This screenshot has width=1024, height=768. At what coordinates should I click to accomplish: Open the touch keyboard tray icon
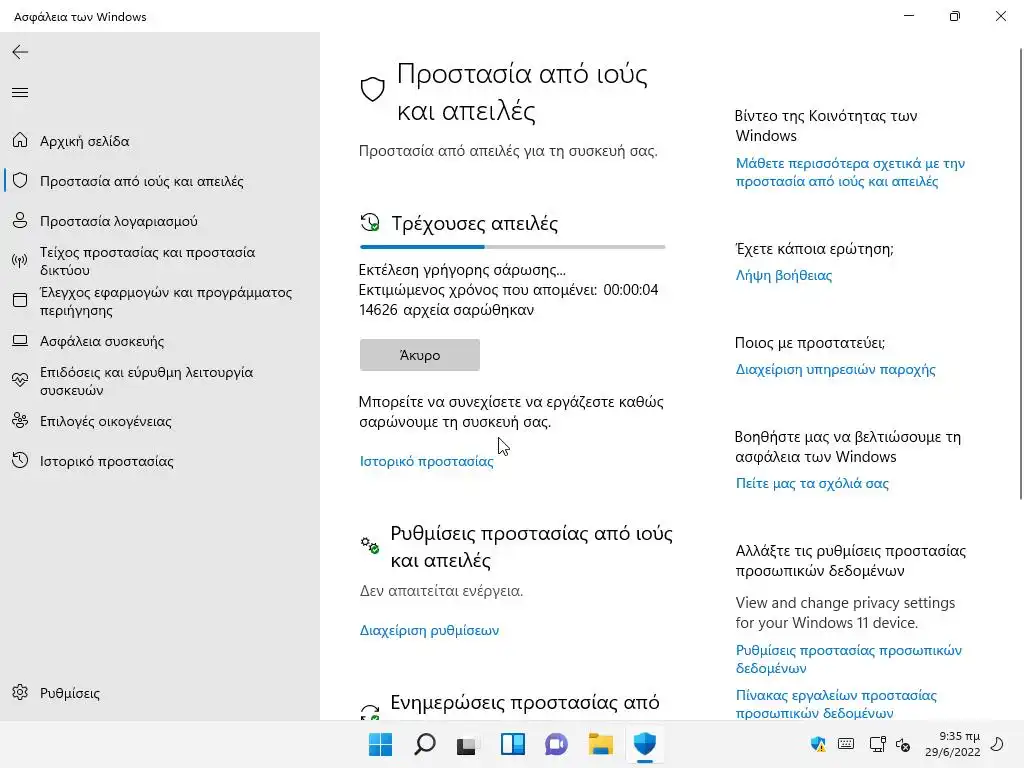(846, 744)
